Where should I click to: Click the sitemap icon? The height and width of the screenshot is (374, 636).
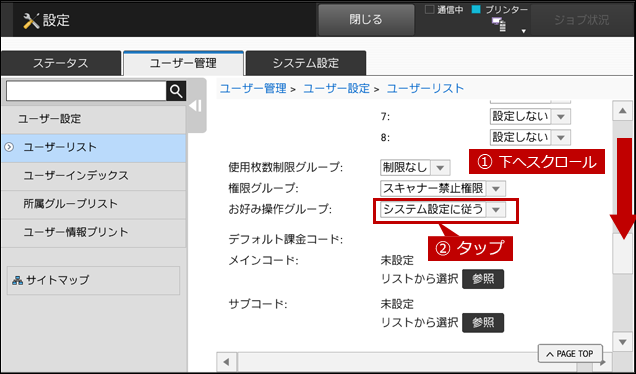click(17, 280)
